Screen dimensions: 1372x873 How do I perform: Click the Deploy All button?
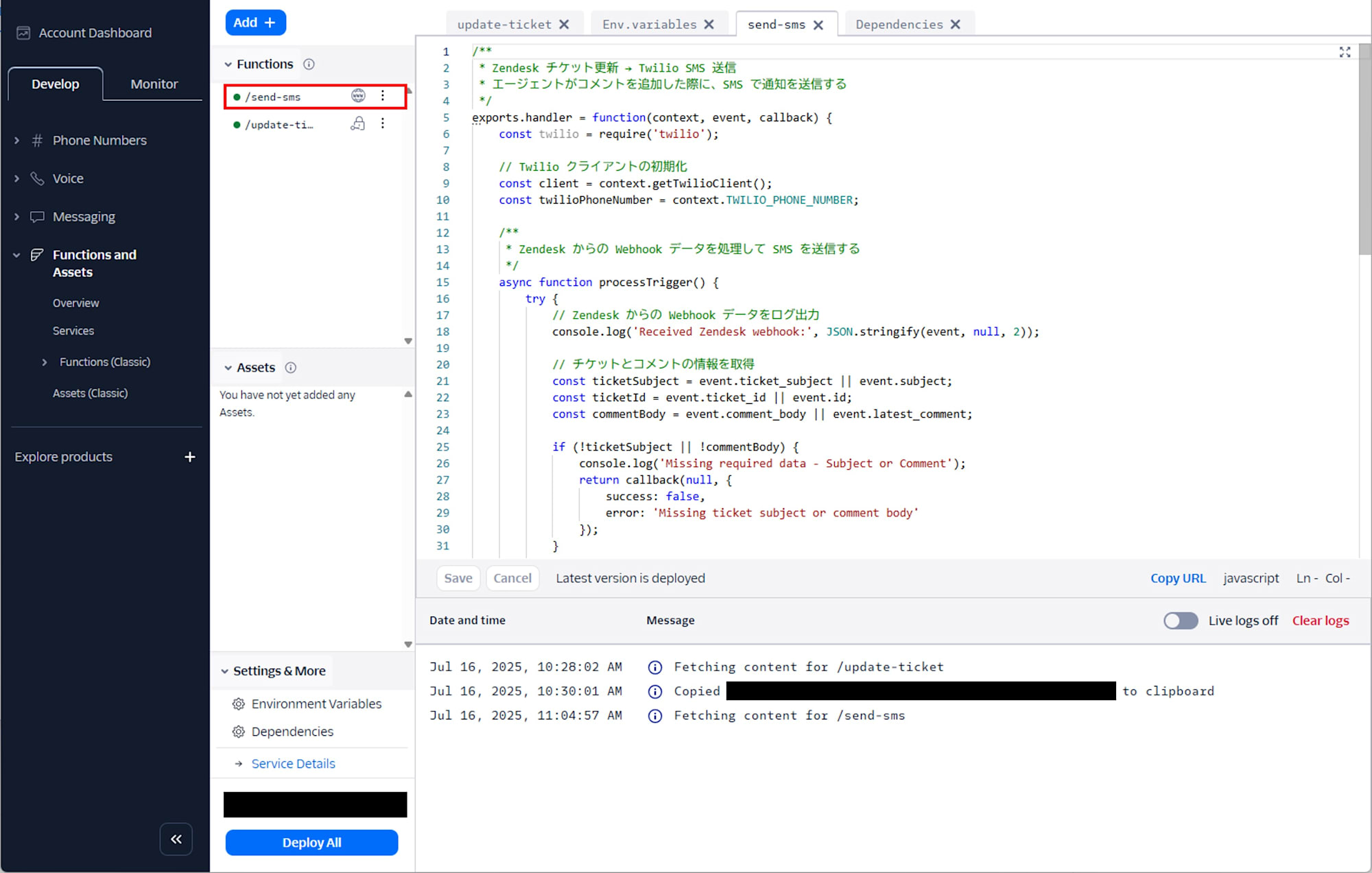311,842
